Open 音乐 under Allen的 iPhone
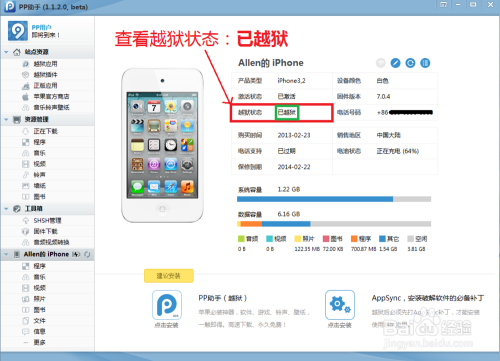Viewport: 500px width, 361px height. pos(39,277)
